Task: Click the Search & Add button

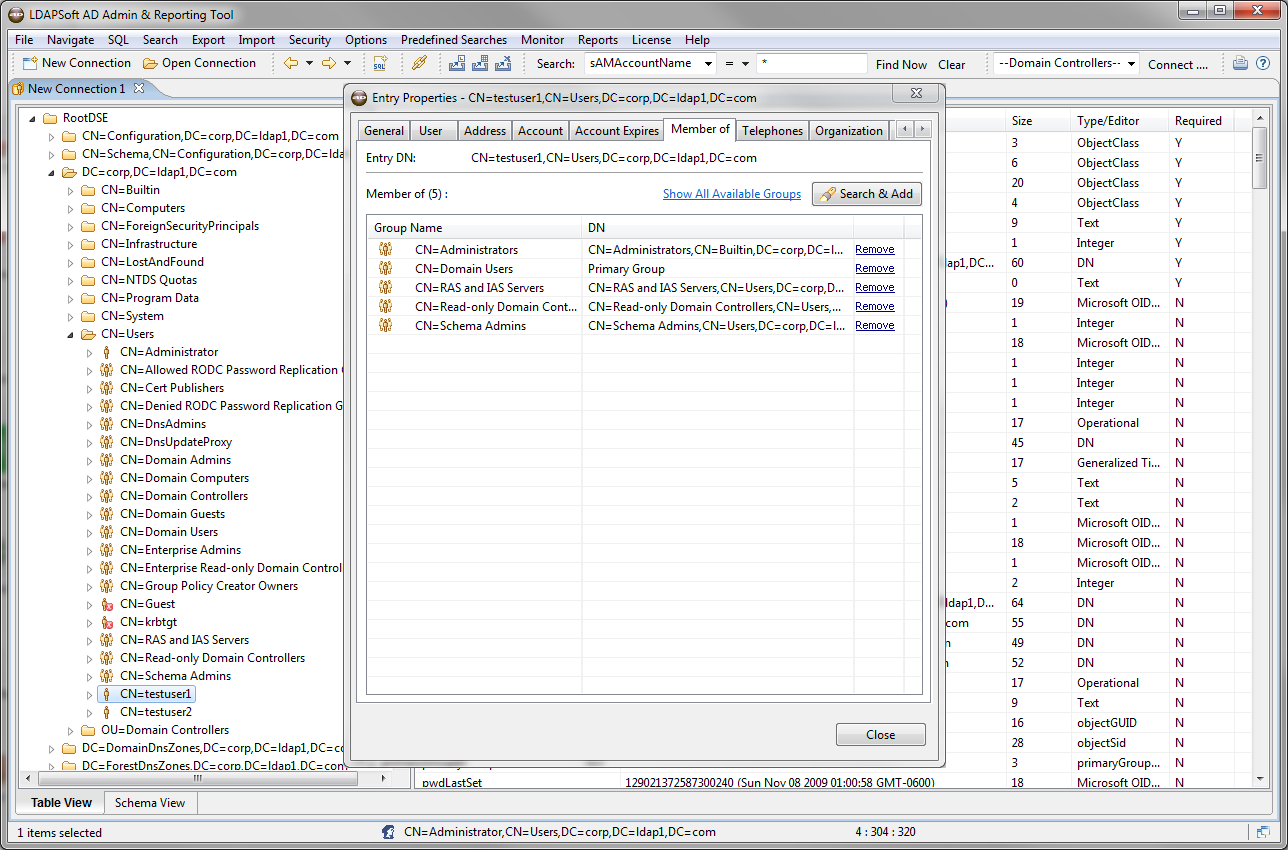Action: pos(867,194)
